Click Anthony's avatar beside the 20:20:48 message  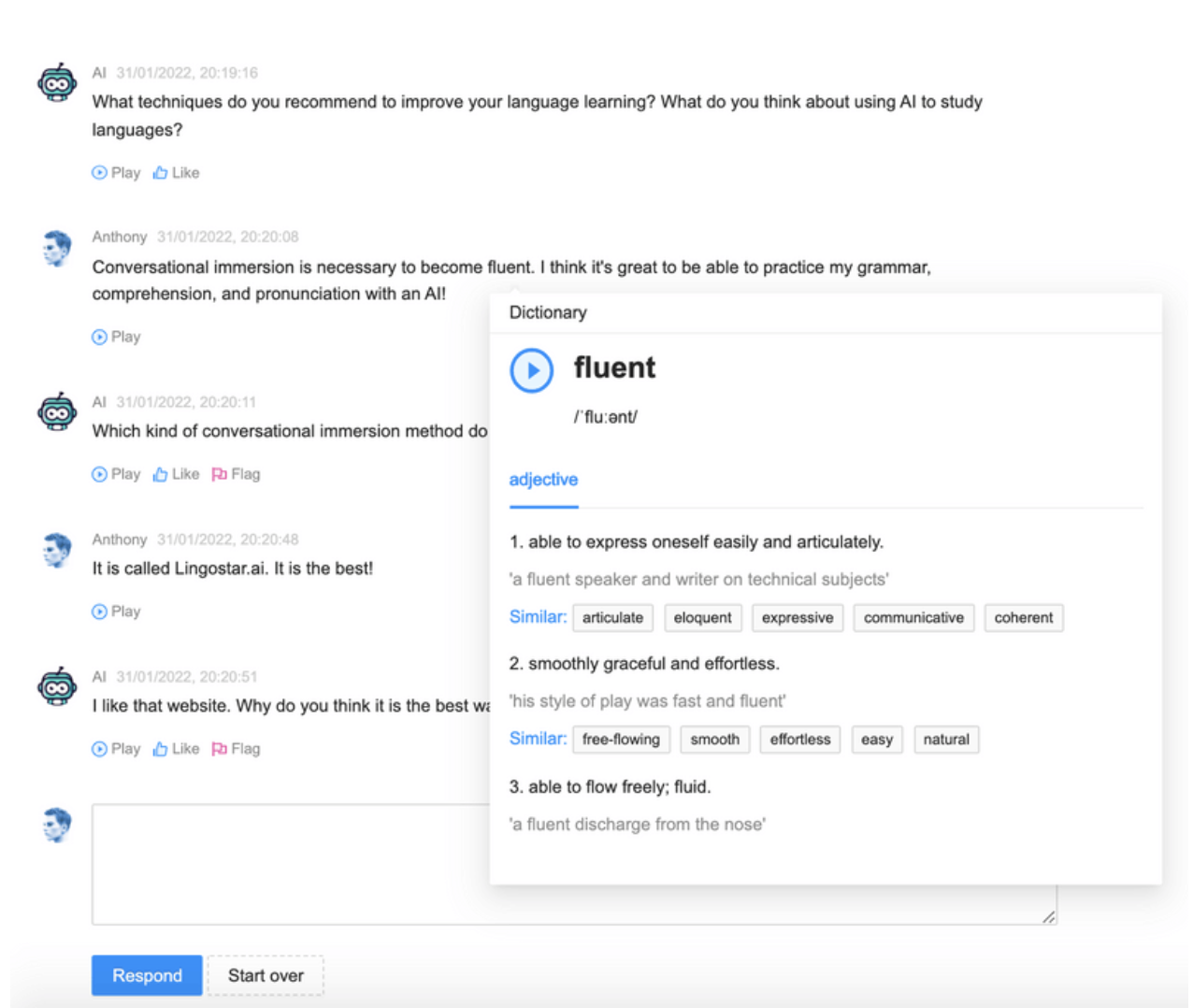[57, 550]
